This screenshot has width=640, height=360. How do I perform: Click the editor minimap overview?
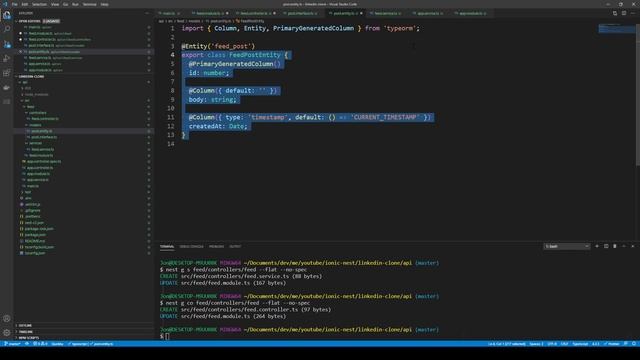coord(617,29)
